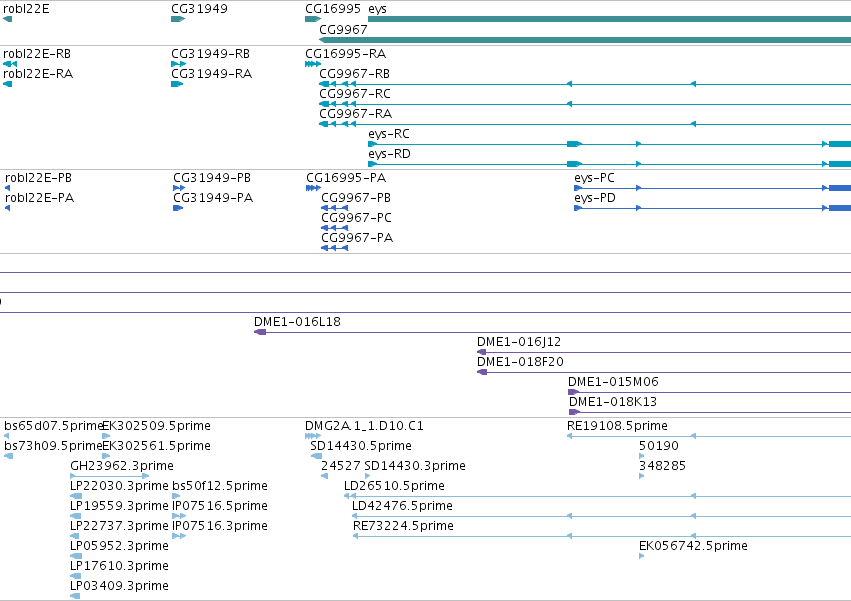Click the bs73h09.5prime EST label
Screen dimensions: 851x601
[53, 446]
